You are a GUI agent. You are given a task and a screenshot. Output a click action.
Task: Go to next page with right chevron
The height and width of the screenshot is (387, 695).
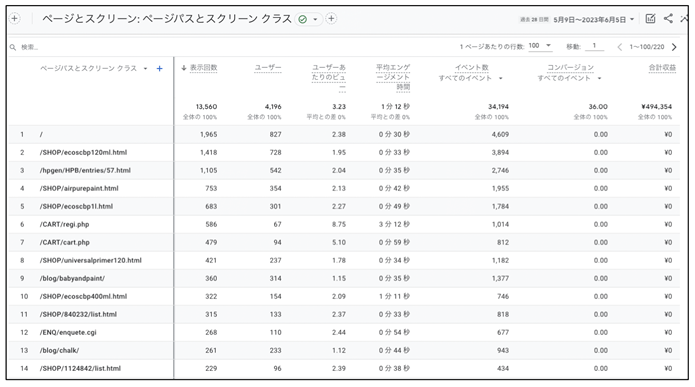tap(674, 47)
